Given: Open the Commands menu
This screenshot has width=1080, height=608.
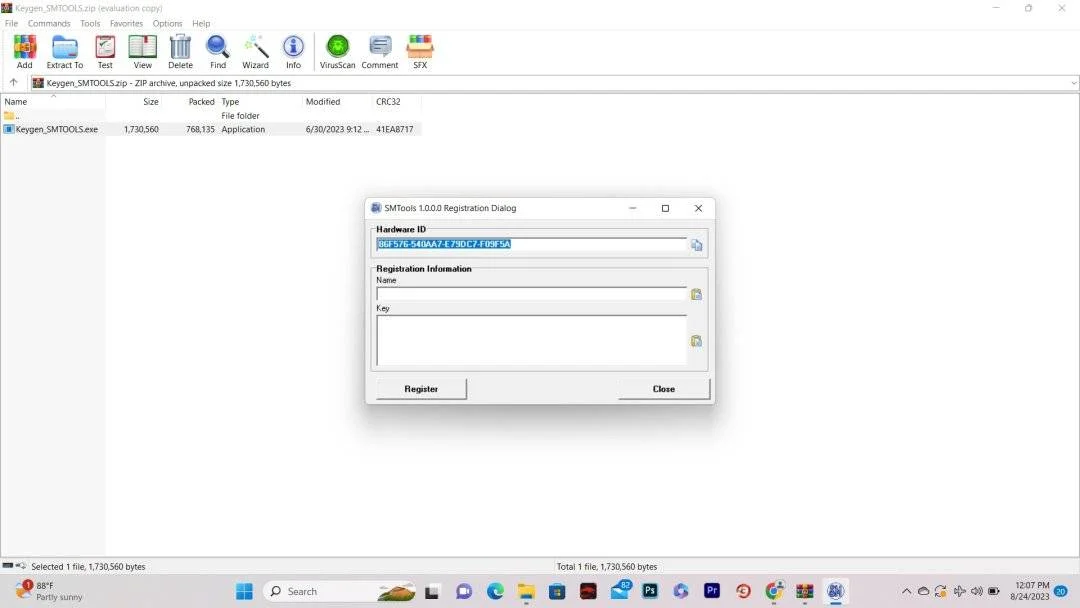Looking at the screenshot, I should coord(49,23).
